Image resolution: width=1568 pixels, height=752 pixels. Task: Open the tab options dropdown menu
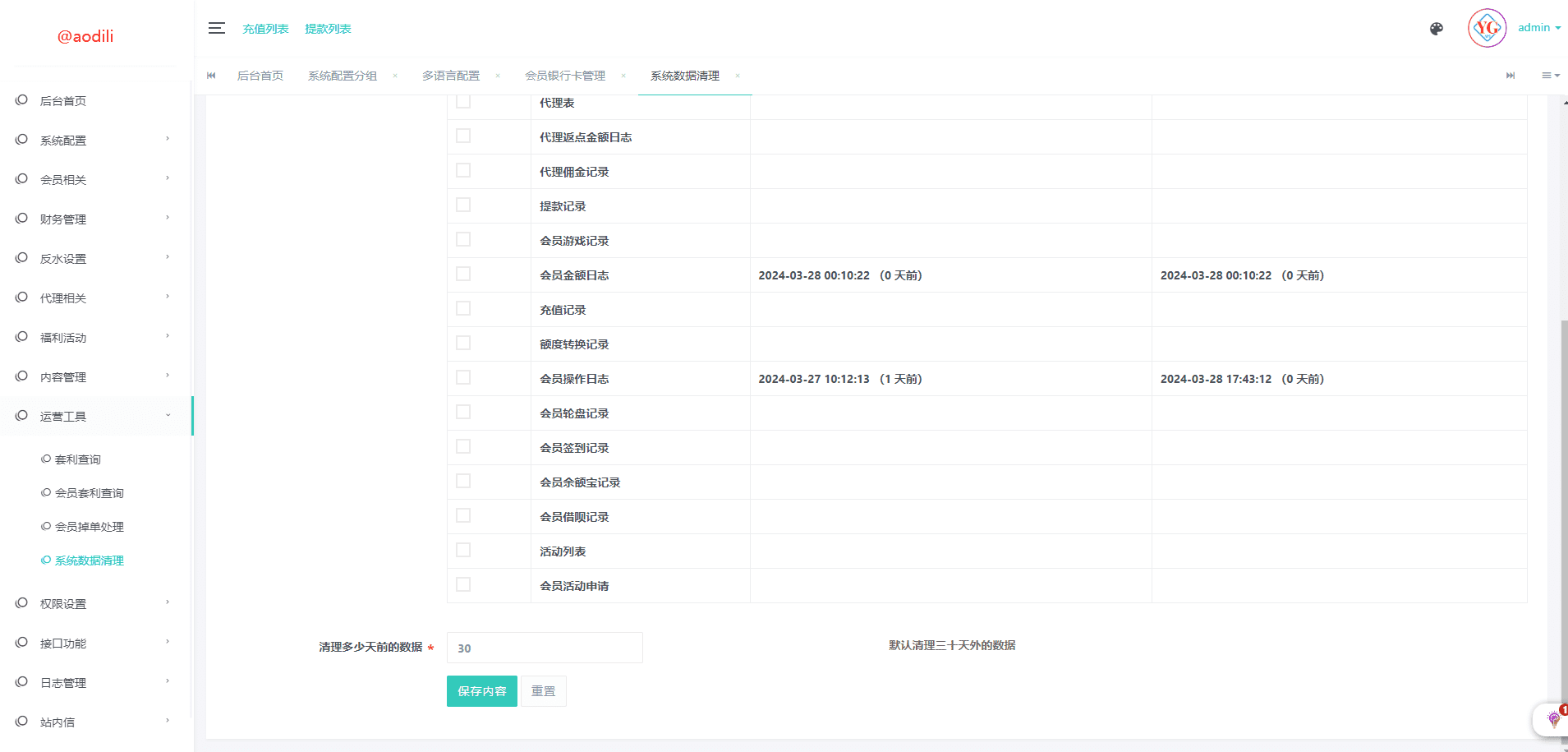(x=1550, y=76)
